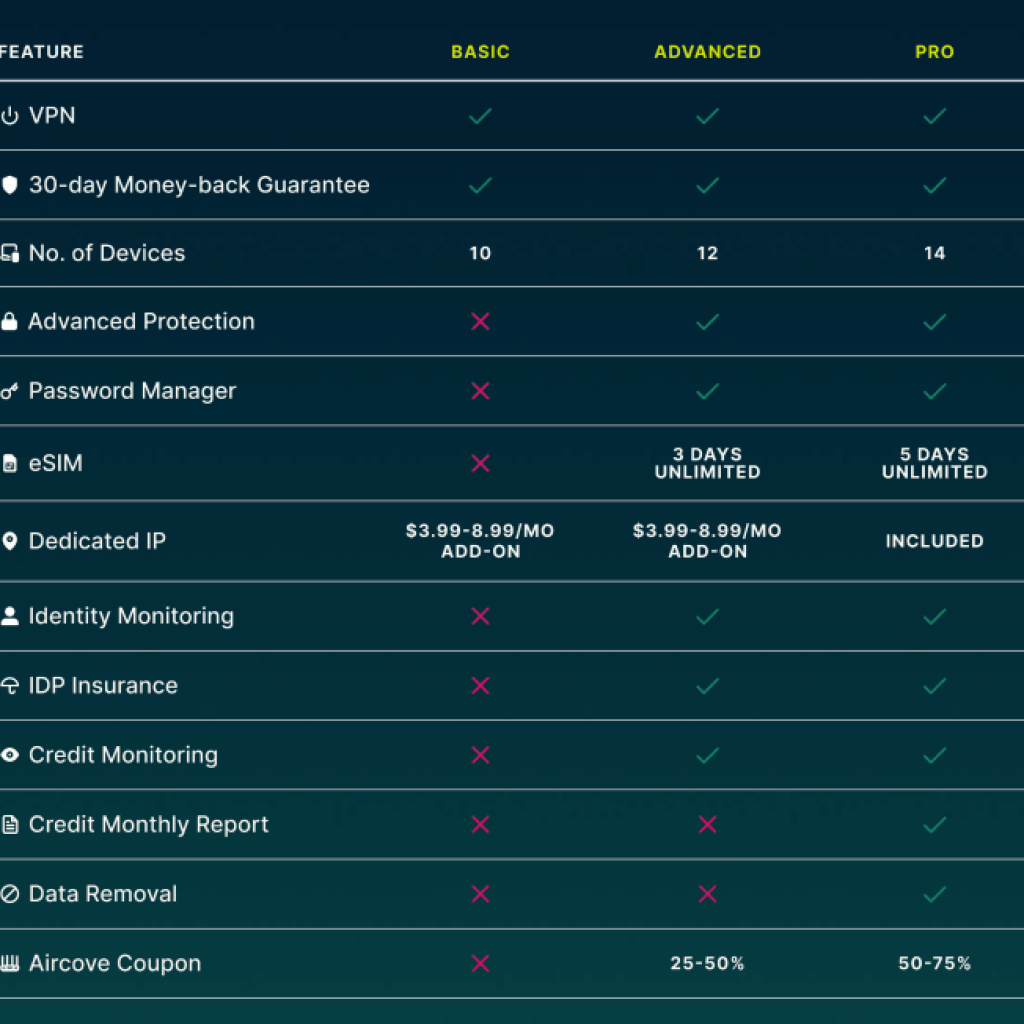The width and height of the screenshot is (1024, 1024).
Task: Toggle the green checkmark for Basic VPN
Action: 480,116
